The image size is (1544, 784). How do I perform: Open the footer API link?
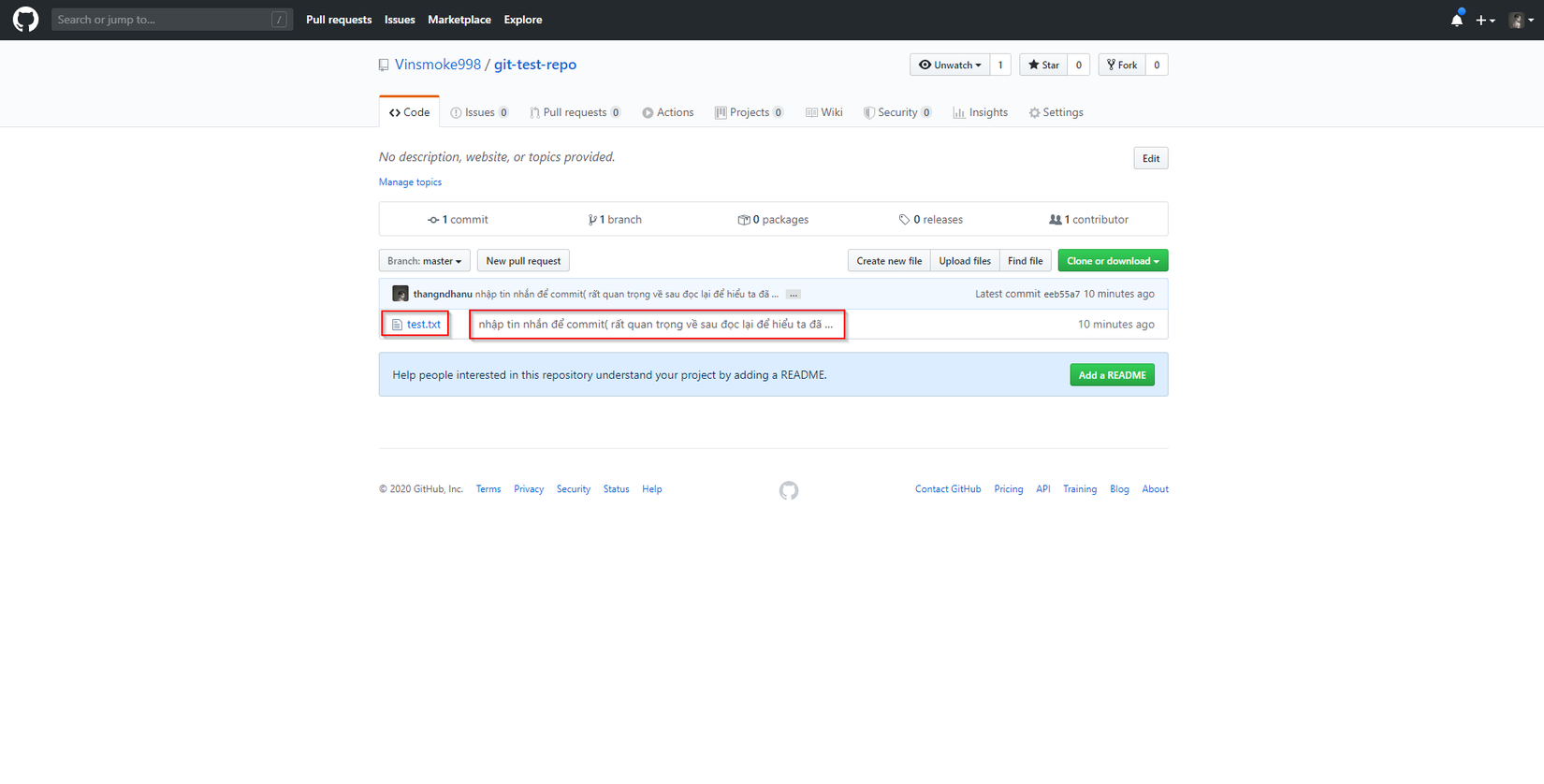pos(1043,489)
